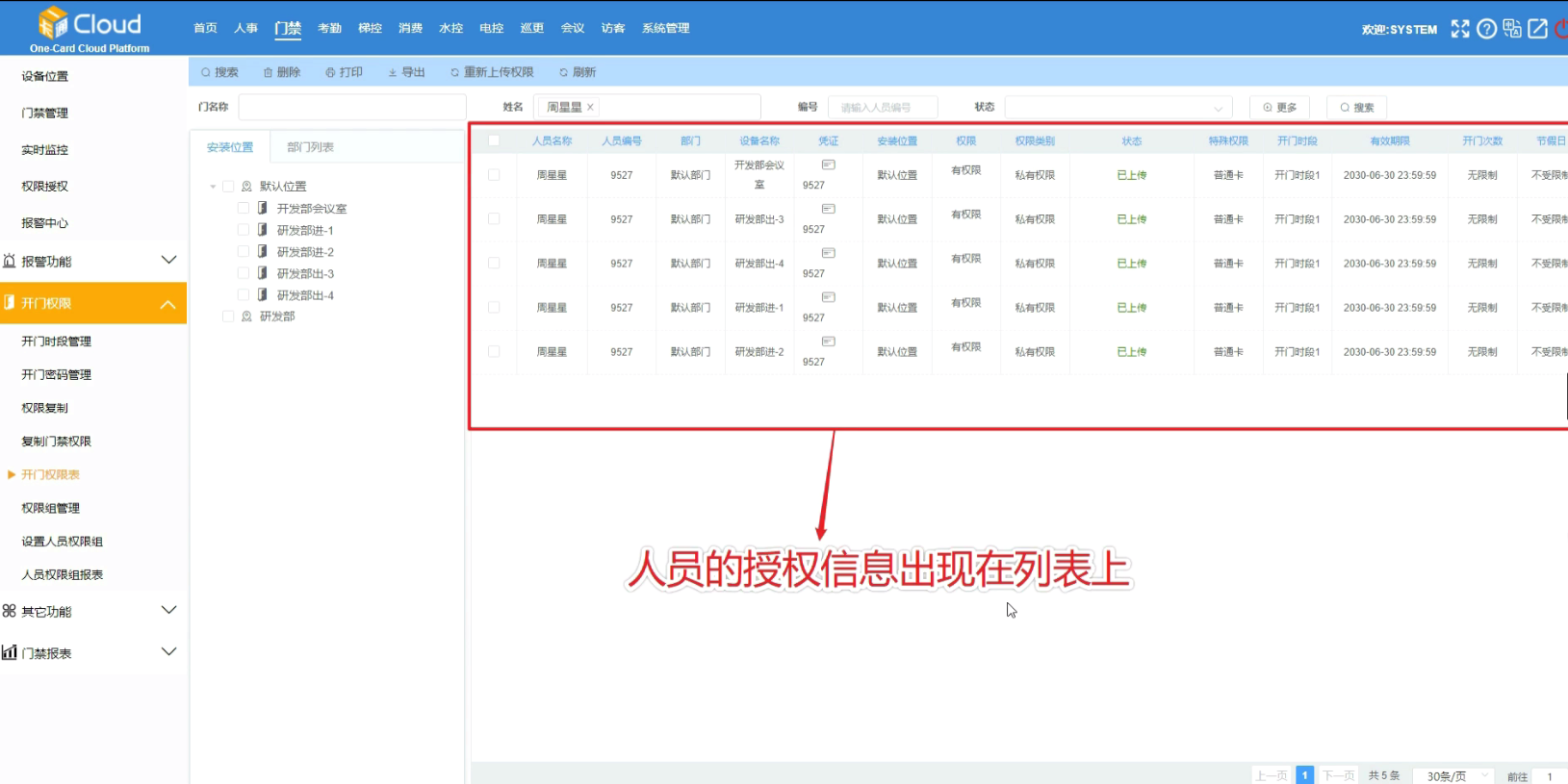Click the 门名称 input field
Image resolution: width=1568 pixels, height=784 pixels.
[x=352, y=107]
